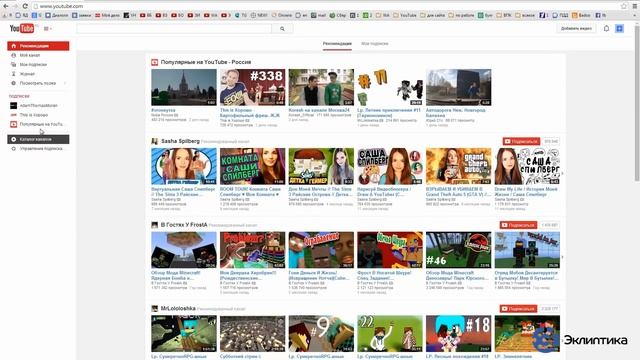Open the #18 thumbnail in MrLololoshka row

point(458,333)
